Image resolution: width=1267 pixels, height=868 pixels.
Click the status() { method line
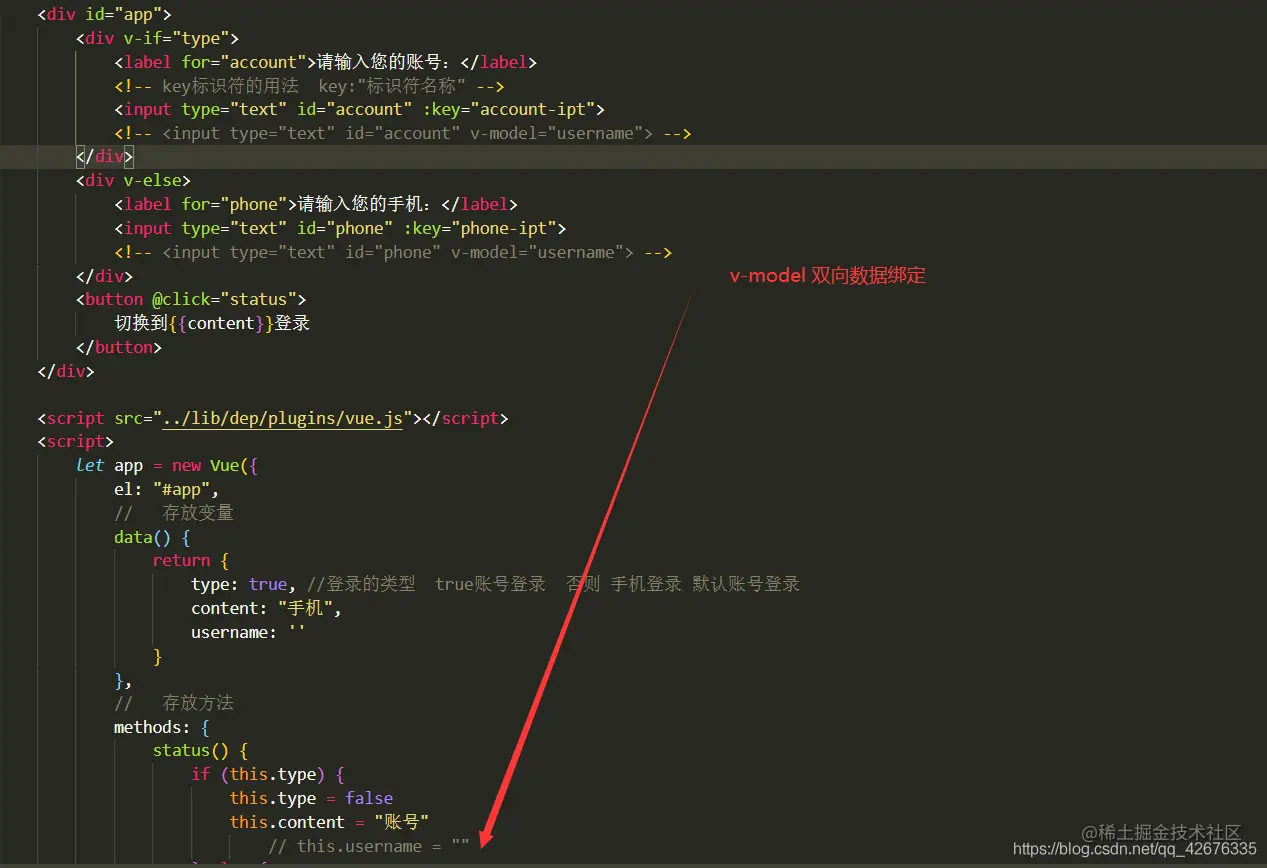tap(200, 750)
